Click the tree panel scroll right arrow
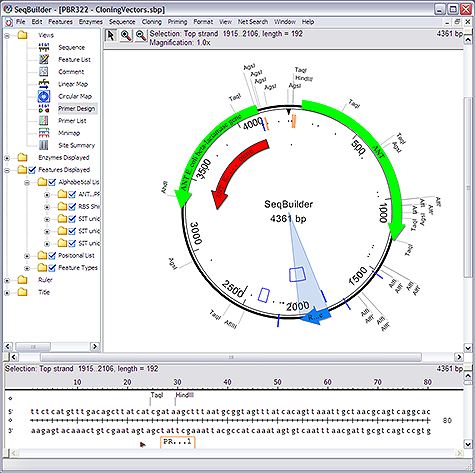The width and height of the screenshot is (475, 473). coord(95,347)
